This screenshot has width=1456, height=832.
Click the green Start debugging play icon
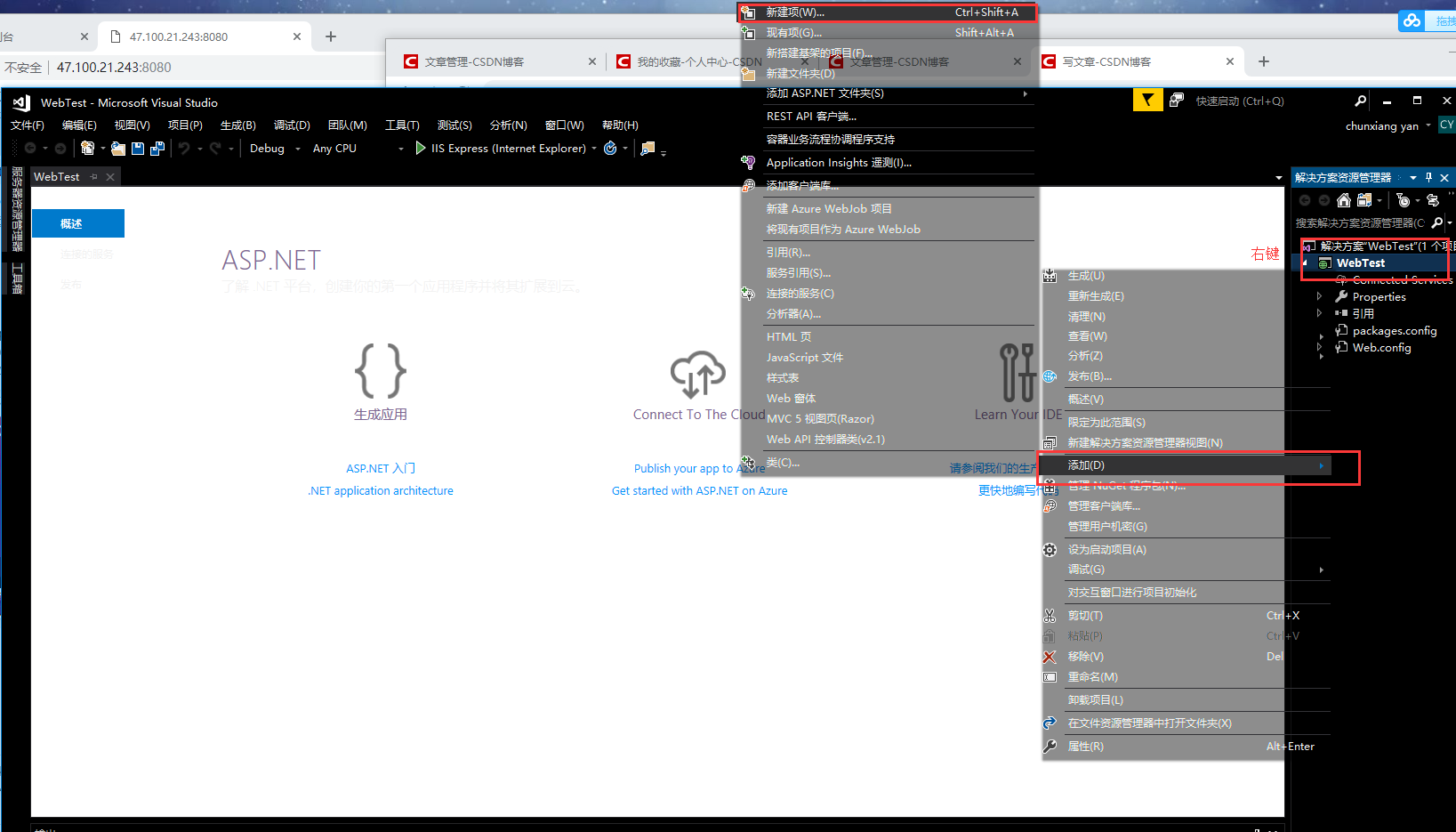(421, 148)
